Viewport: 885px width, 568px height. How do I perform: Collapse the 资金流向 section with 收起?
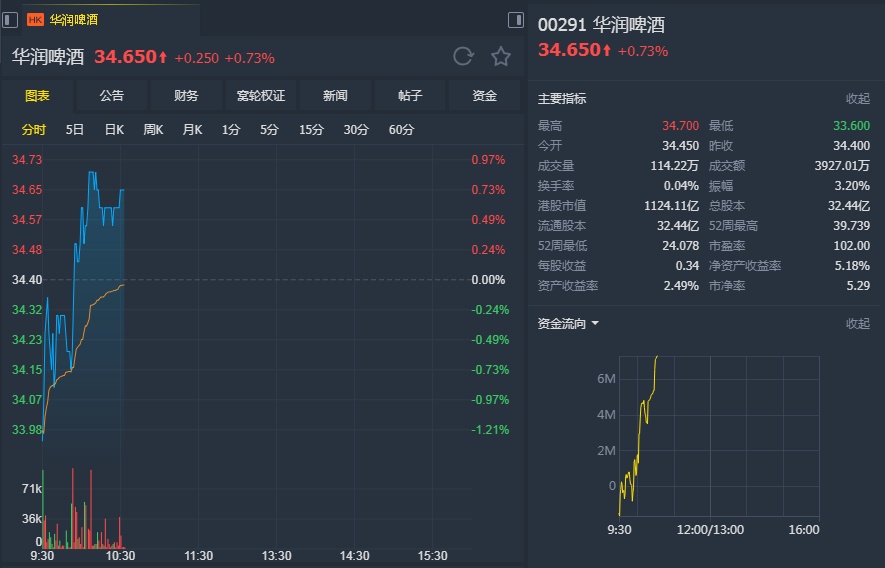click(858, 323)
